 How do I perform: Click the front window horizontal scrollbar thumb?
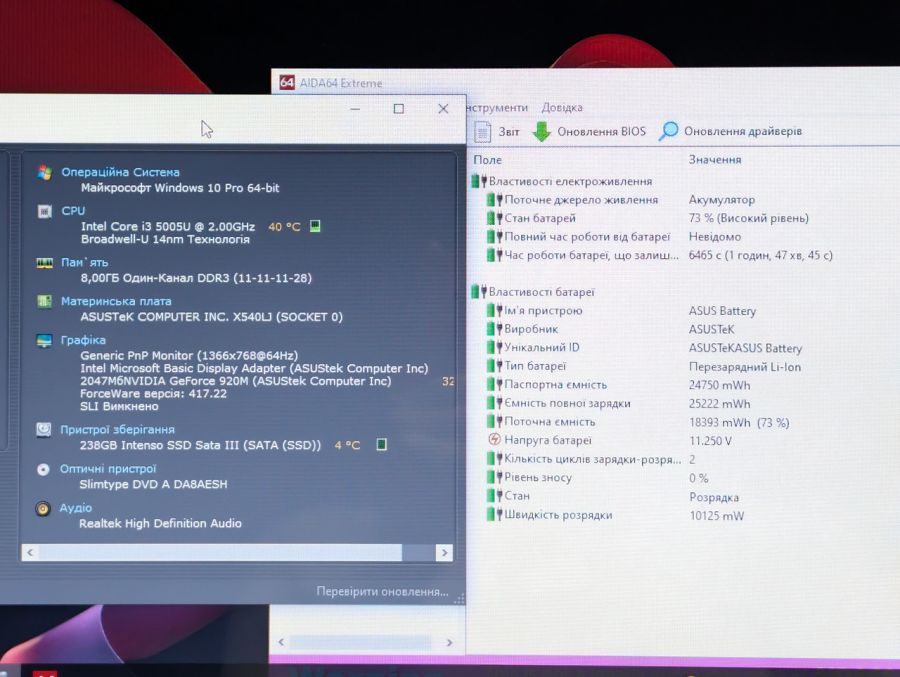220,552
